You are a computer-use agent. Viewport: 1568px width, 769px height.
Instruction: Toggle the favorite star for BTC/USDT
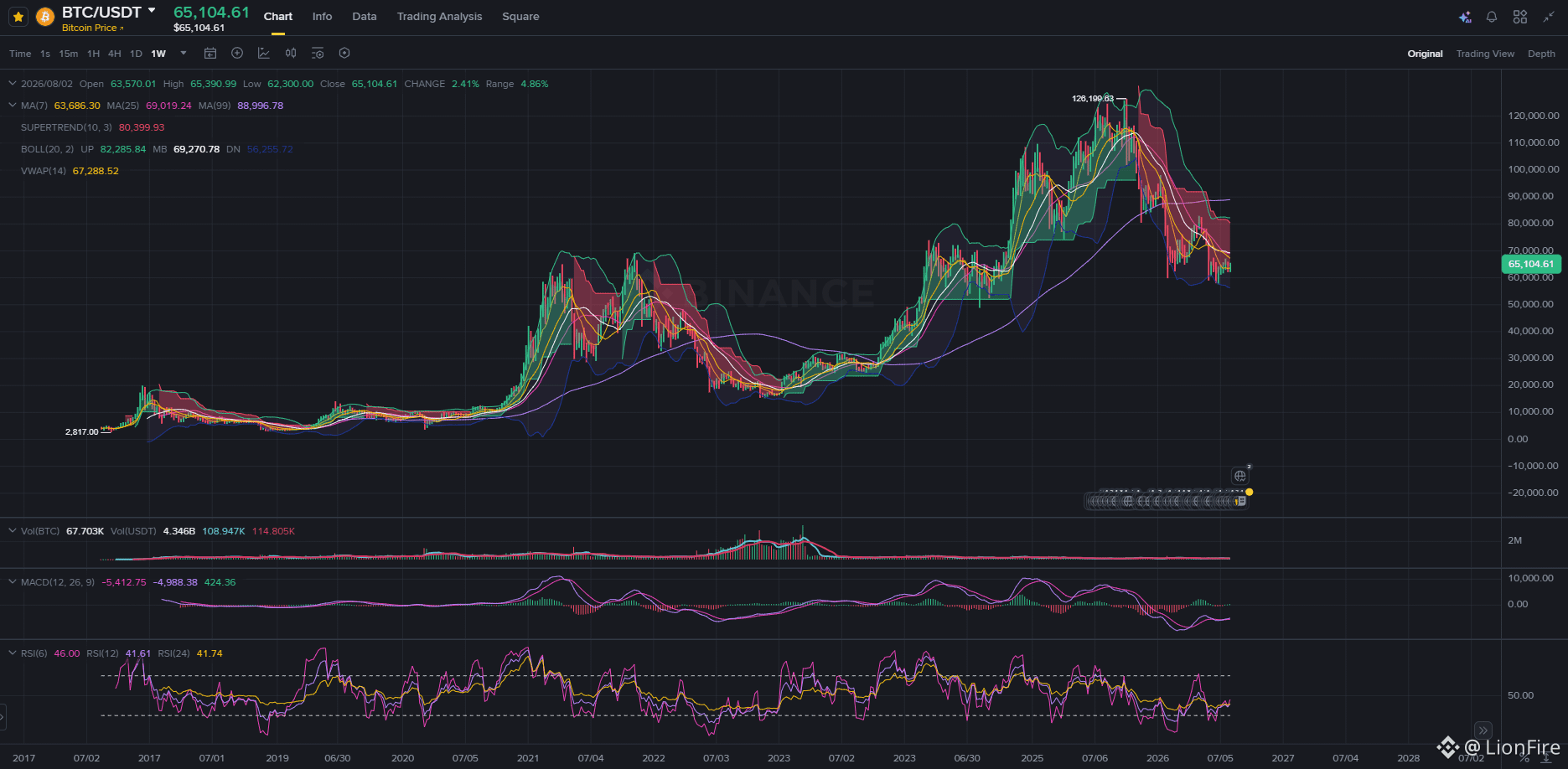click(x=18, y=17)
